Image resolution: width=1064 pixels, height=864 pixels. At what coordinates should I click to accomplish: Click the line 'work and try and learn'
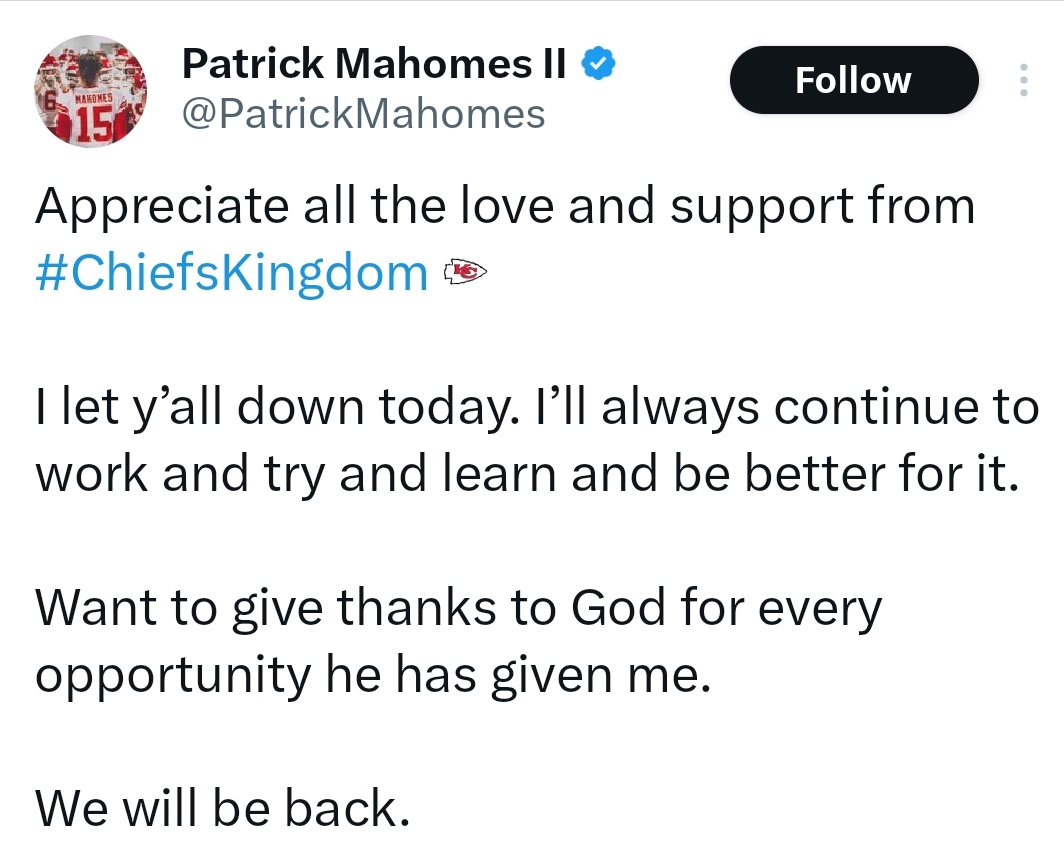pos(527,474)
